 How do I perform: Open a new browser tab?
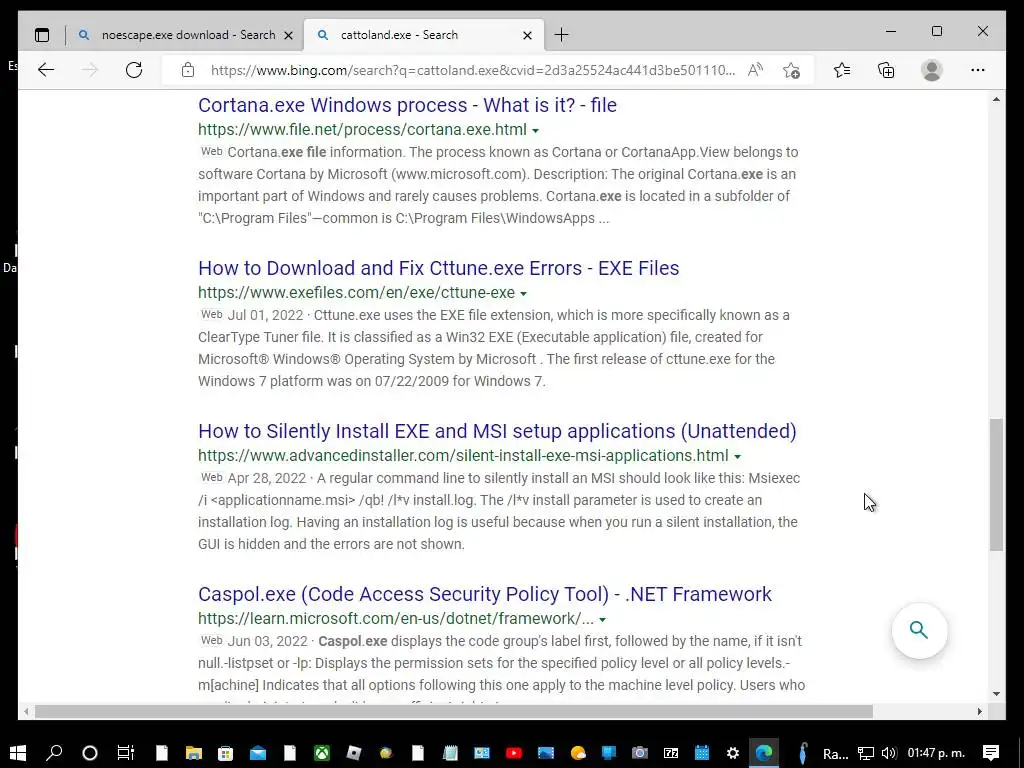[562, 35]
